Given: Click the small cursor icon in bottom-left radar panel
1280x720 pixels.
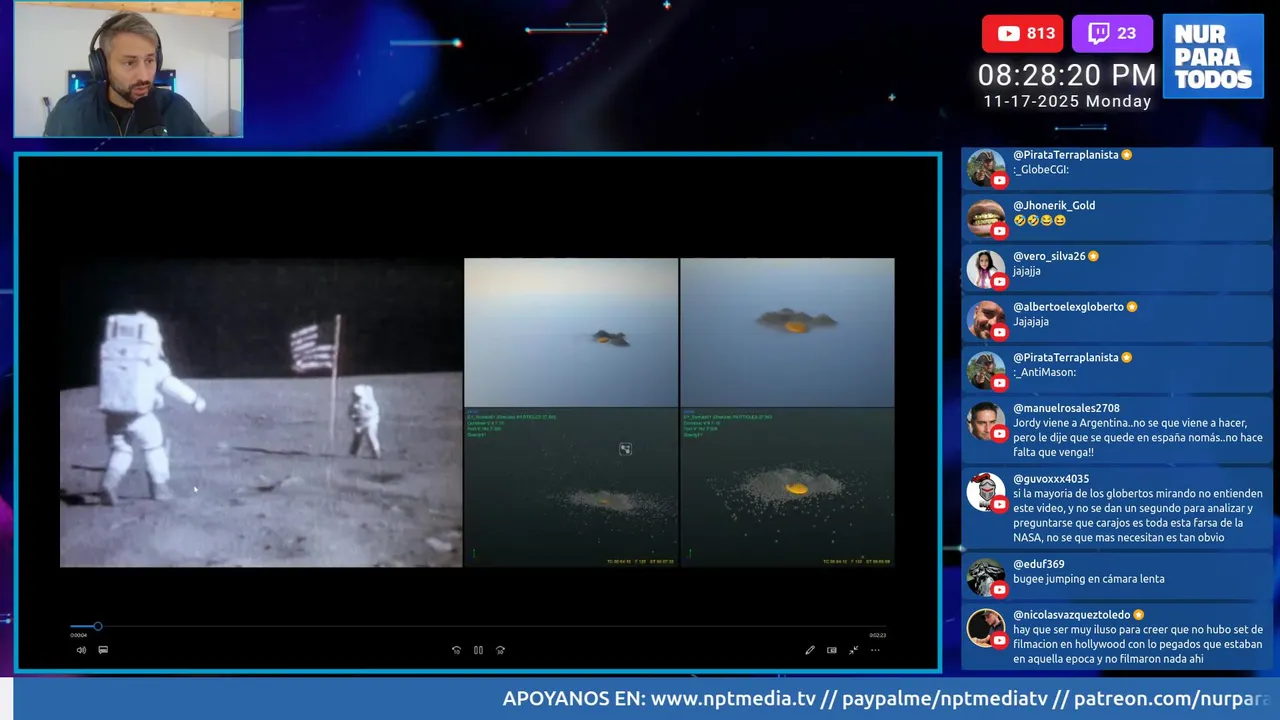Looking at the screenshot, I should (x=625, y=449).
